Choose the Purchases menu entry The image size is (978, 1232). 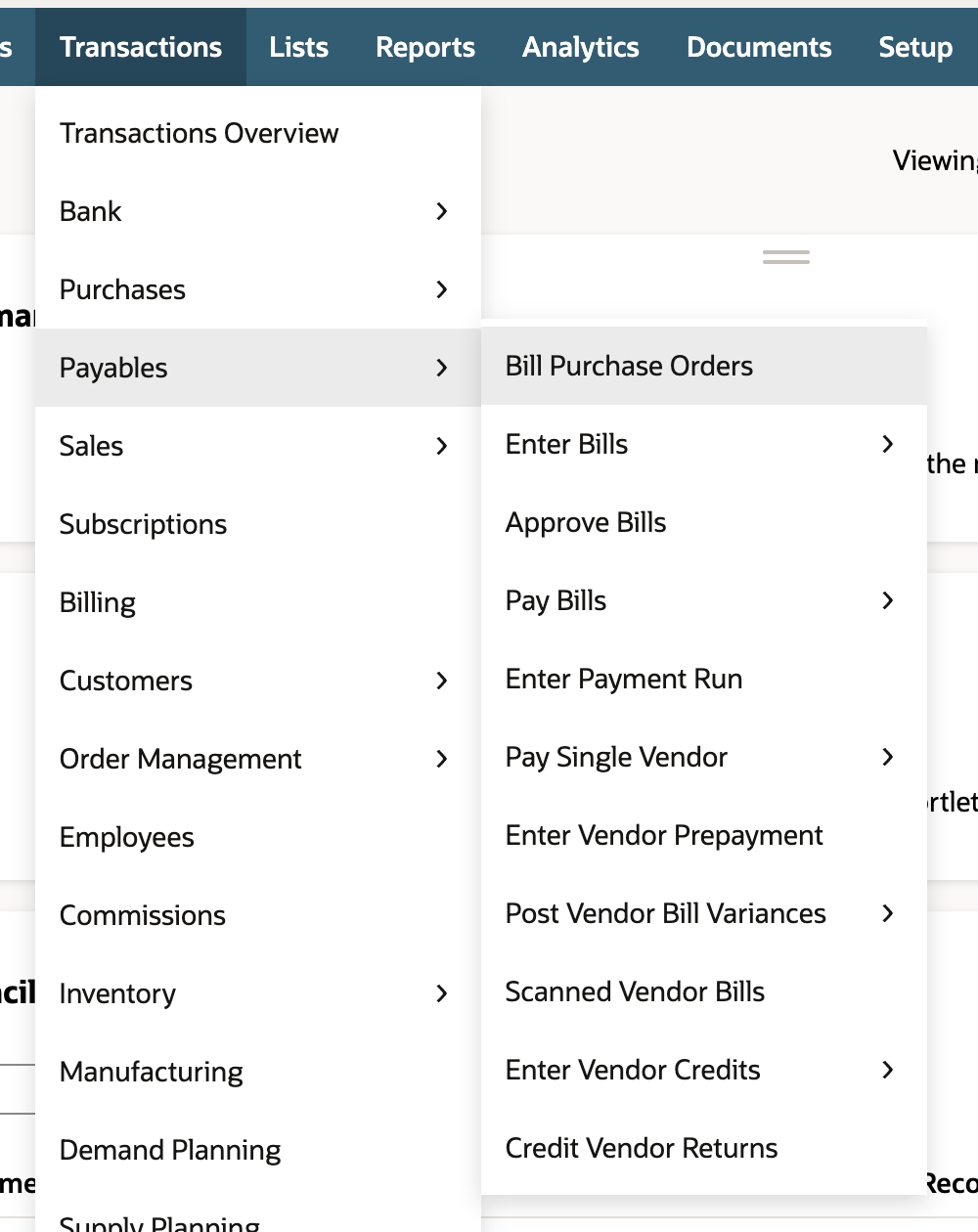coord(258,289)
